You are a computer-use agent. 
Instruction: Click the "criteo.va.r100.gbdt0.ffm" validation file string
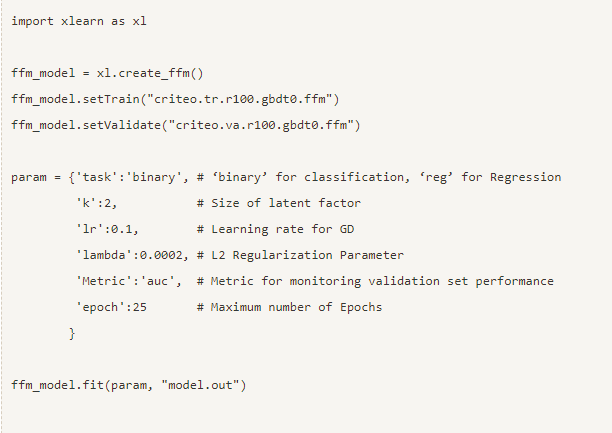267,125
